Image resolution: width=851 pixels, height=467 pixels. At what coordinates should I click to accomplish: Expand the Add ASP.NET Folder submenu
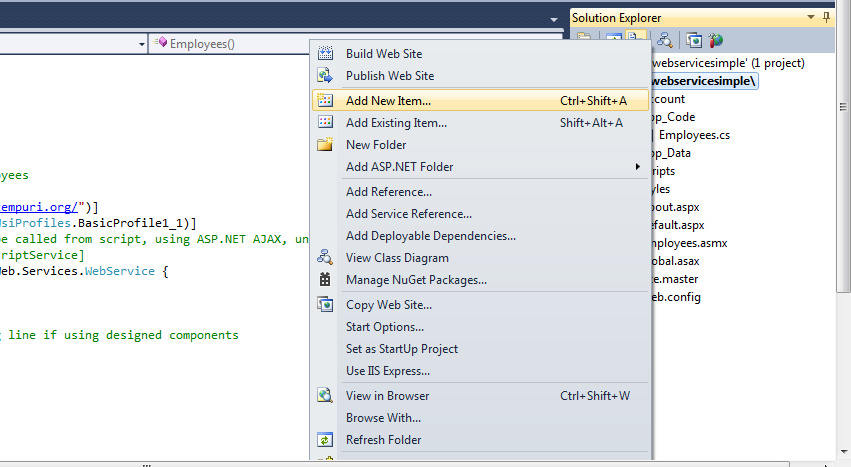click(x=638, y=167)
